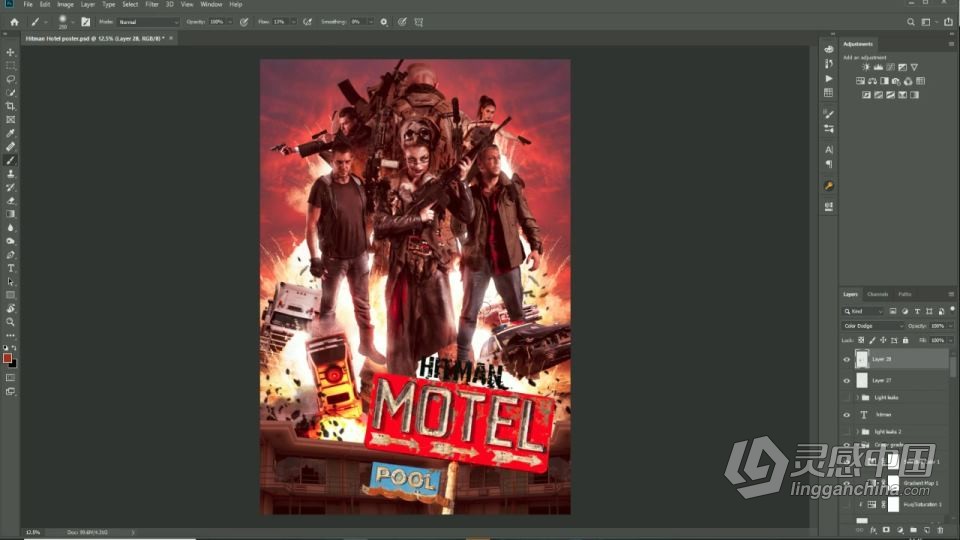This screenshot has height=540, width=960.
Task: Click the background black color swatch
Action: [14, 364]
